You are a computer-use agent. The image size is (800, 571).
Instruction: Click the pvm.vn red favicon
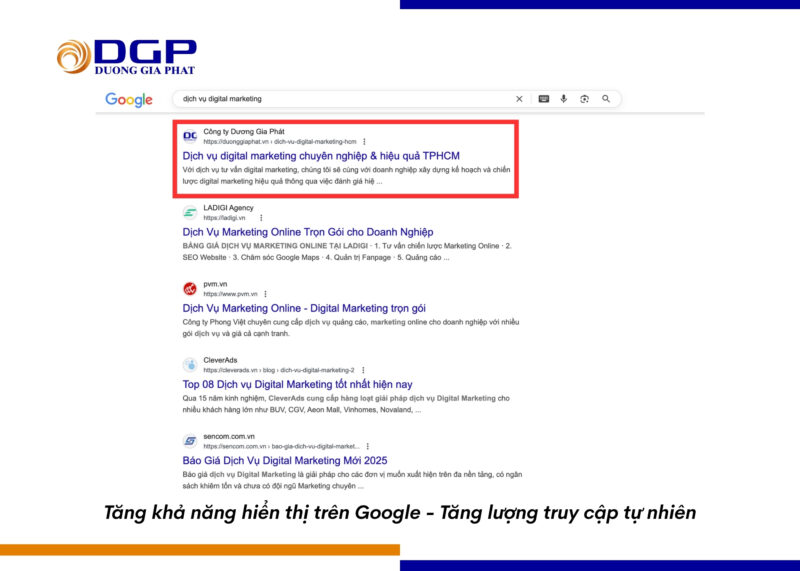click(x=190, y=289)
